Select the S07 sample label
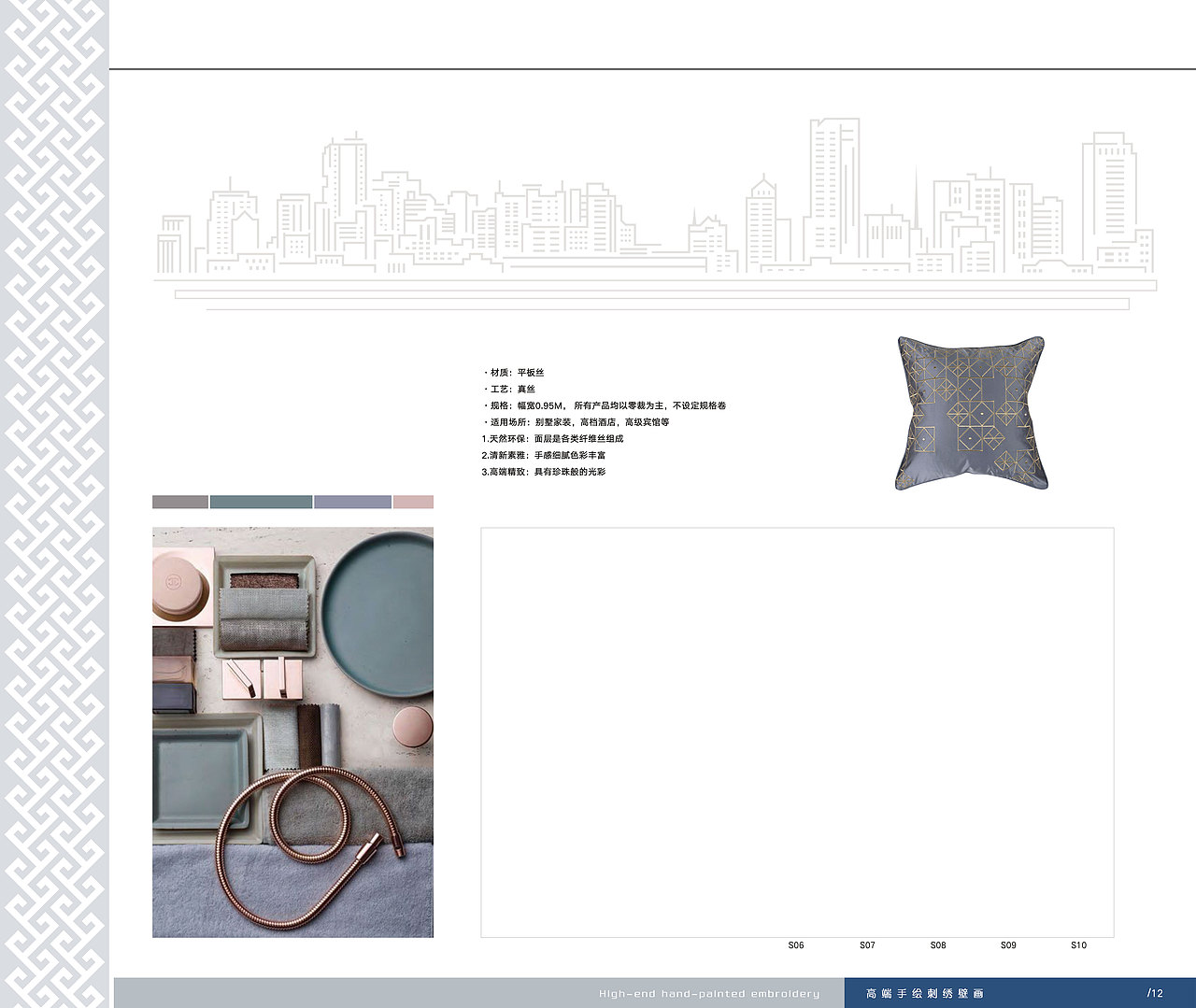This screenshot has height=1008, width=1196. point(867,945)
